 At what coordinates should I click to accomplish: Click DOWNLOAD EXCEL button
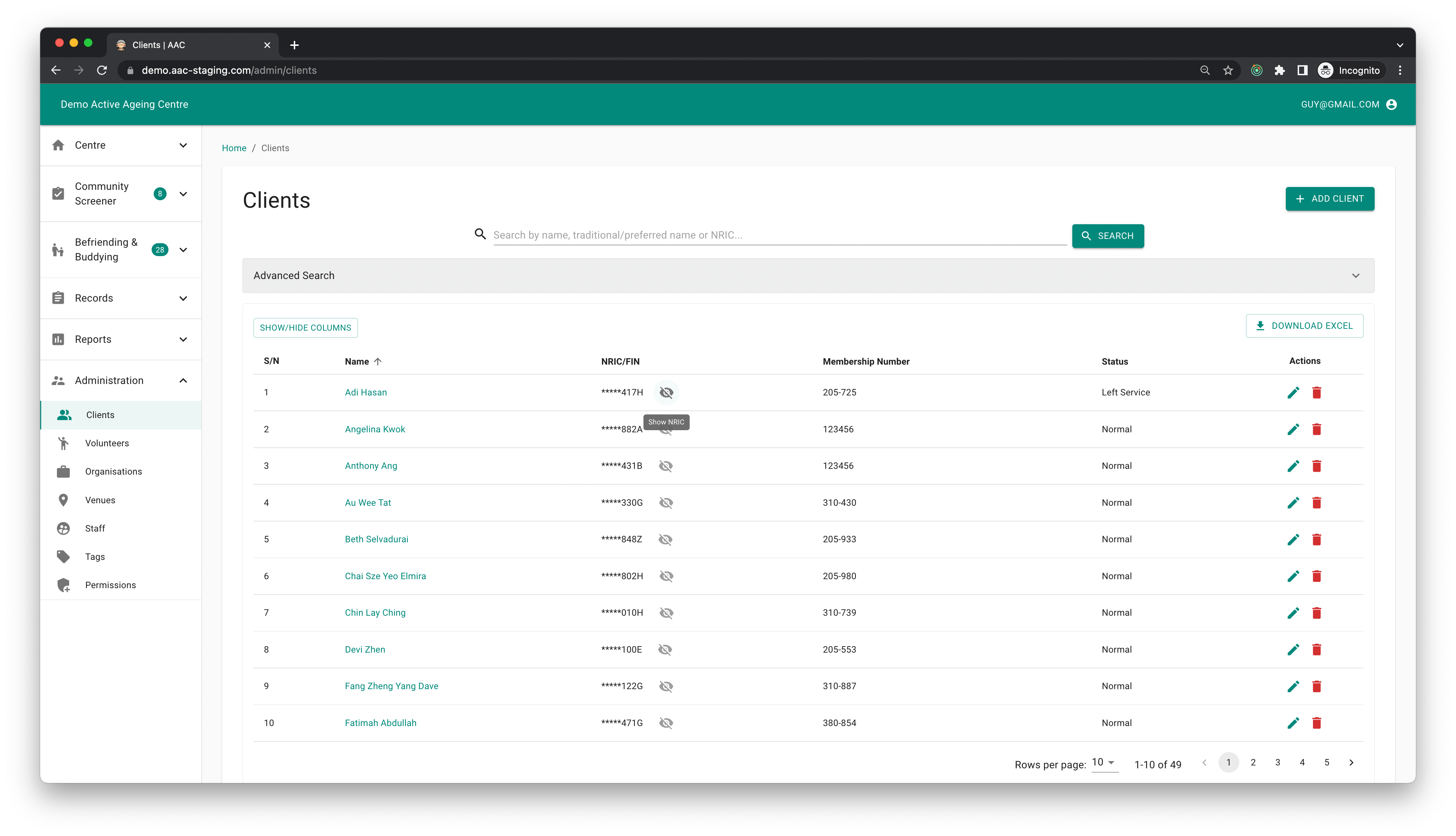pyautogui.click(x=1304, y=326)
